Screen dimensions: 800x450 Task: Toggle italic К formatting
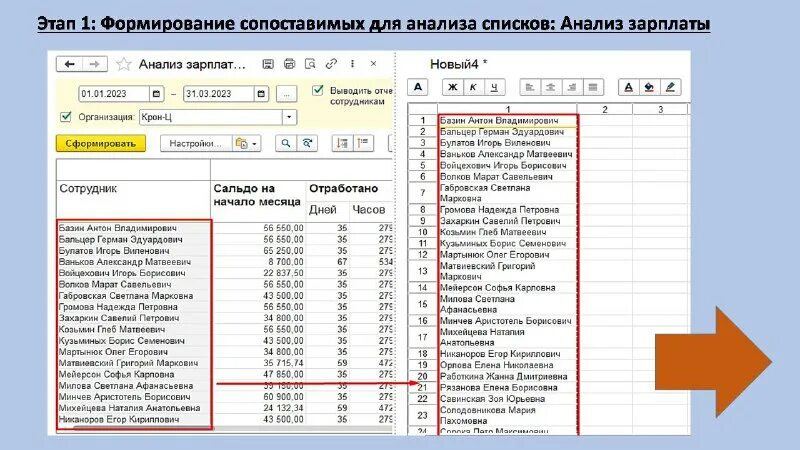pyautogui.click(x=473, y=87)
